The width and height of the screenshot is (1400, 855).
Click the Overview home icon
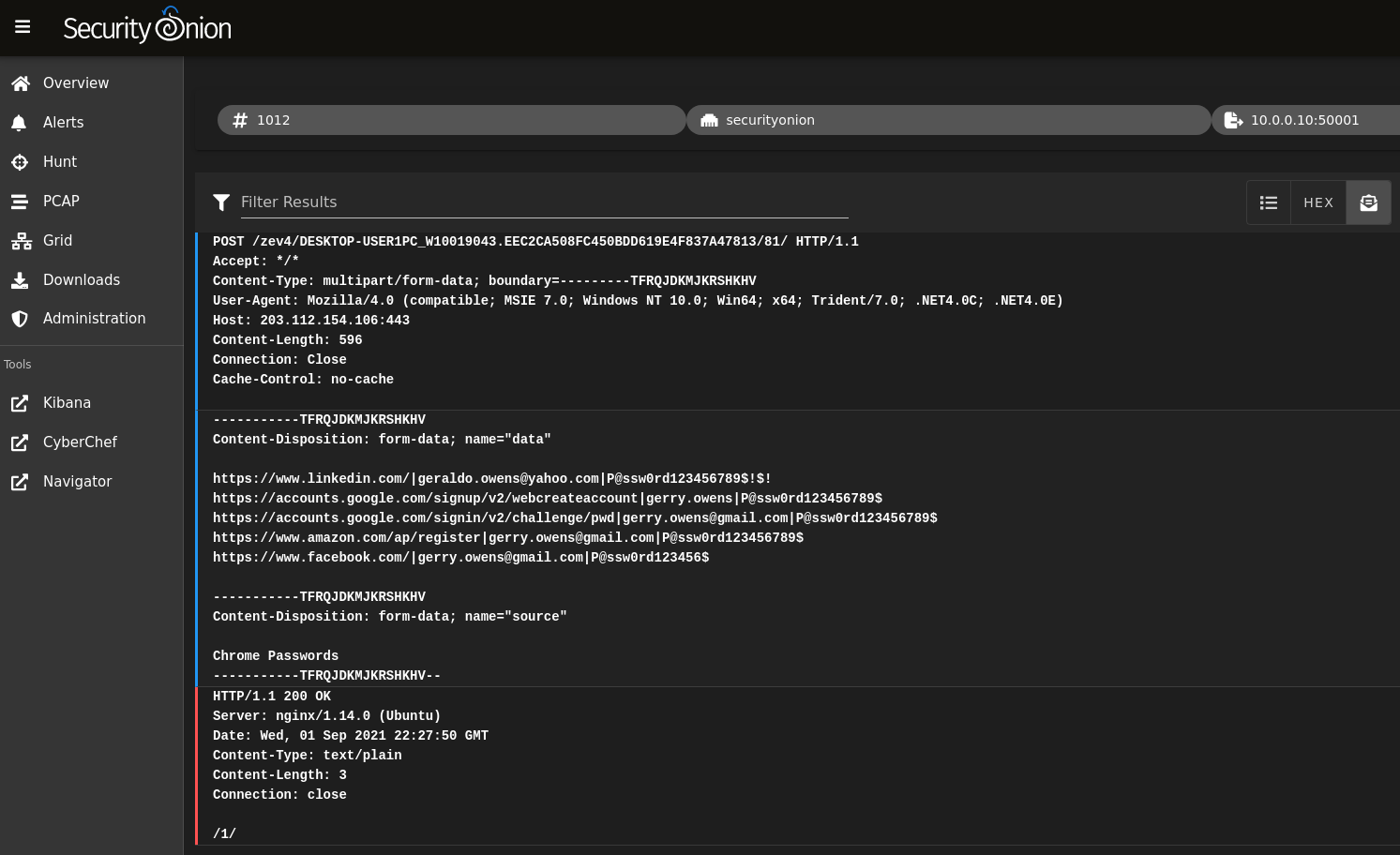pos(20,83)
